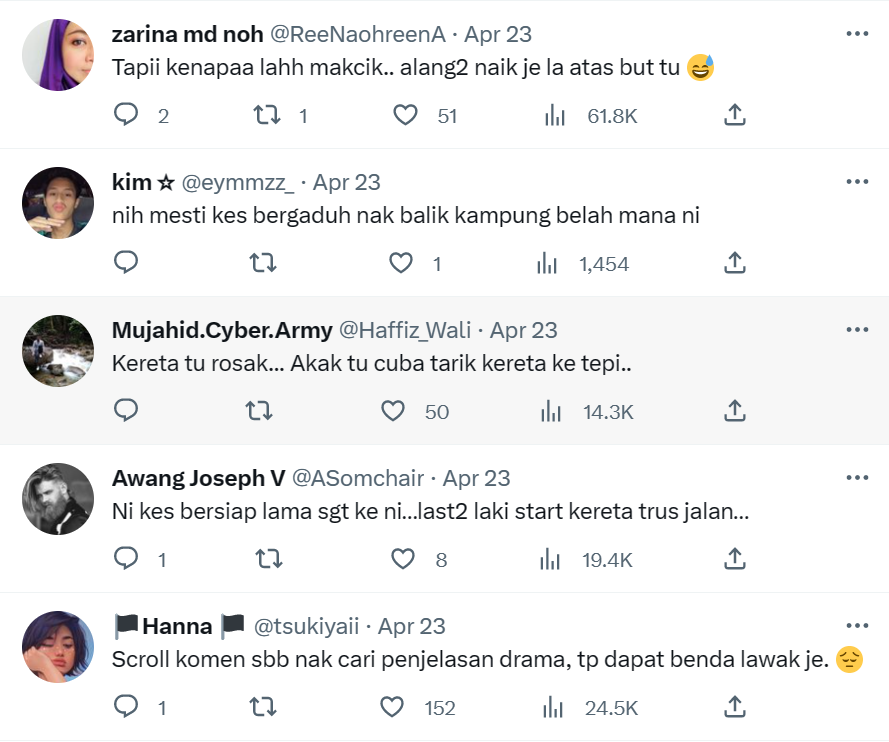Expand more options on Awang Joseph V's tweet
This screenshot has width=889, height=742.
pos(857,477)
